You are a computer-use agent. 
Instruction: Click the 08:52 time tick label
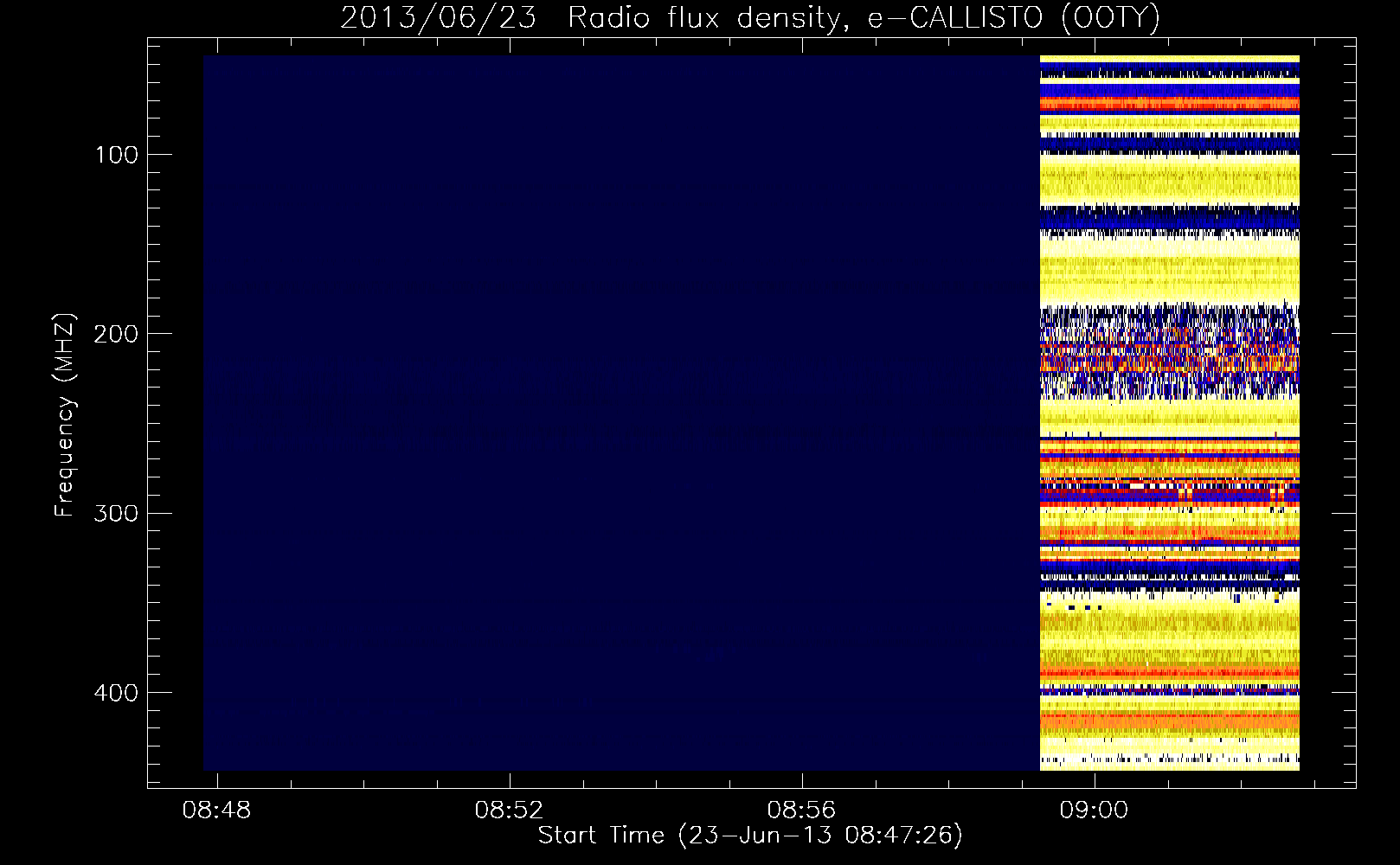pos(509,810)
